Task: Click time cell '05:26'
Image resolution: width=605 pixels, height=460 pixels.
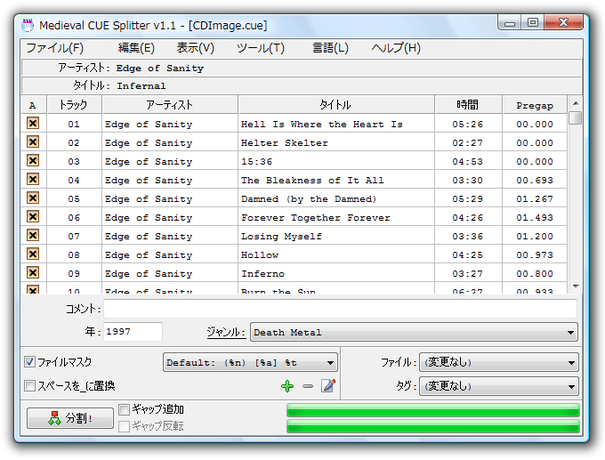Action: click(468, 124)
